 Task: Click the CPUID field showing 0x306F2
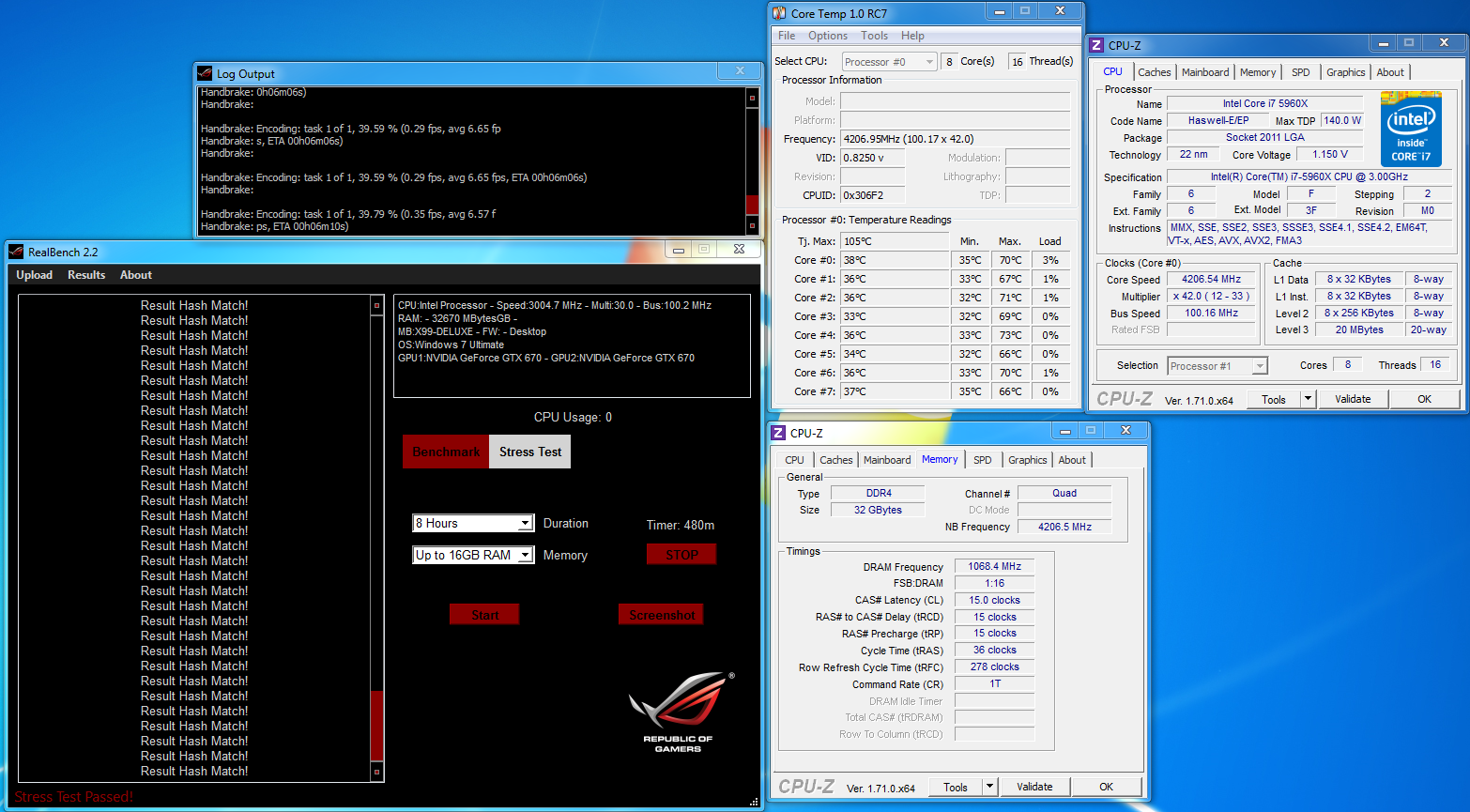[x=873, y=195]
